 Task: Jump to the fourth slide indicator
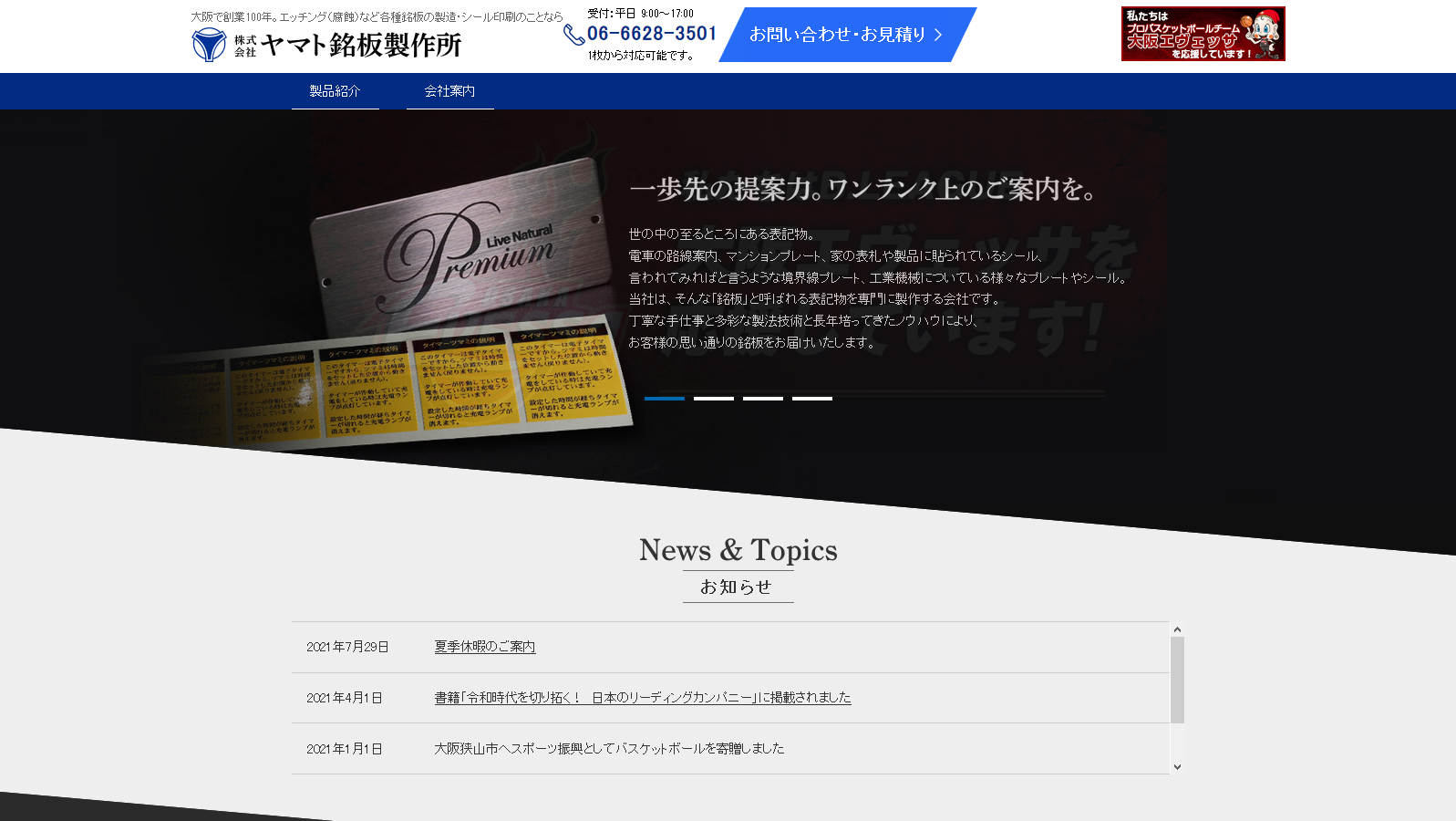point(812,399)
